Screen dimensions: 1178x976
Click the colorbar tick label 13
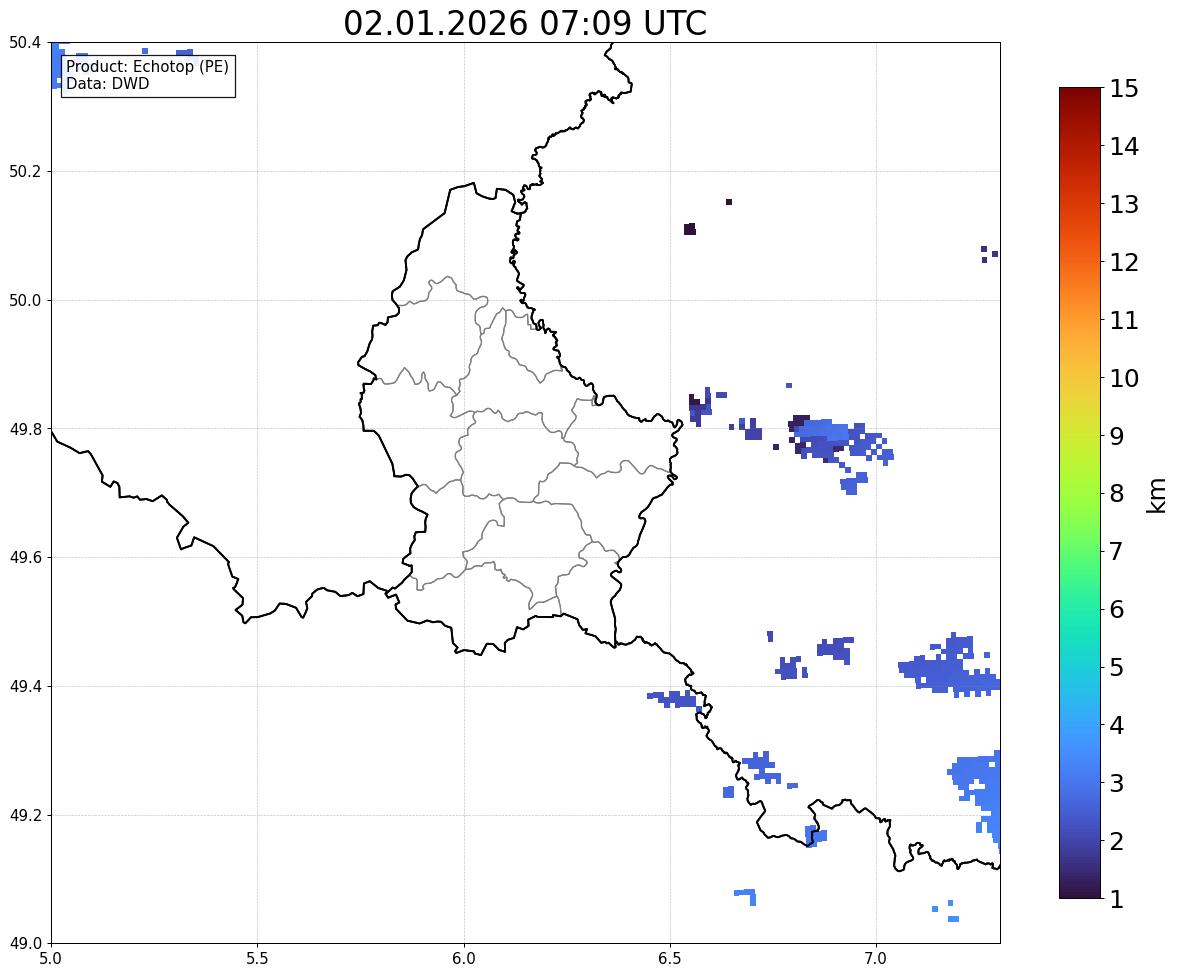point(1124,204)
